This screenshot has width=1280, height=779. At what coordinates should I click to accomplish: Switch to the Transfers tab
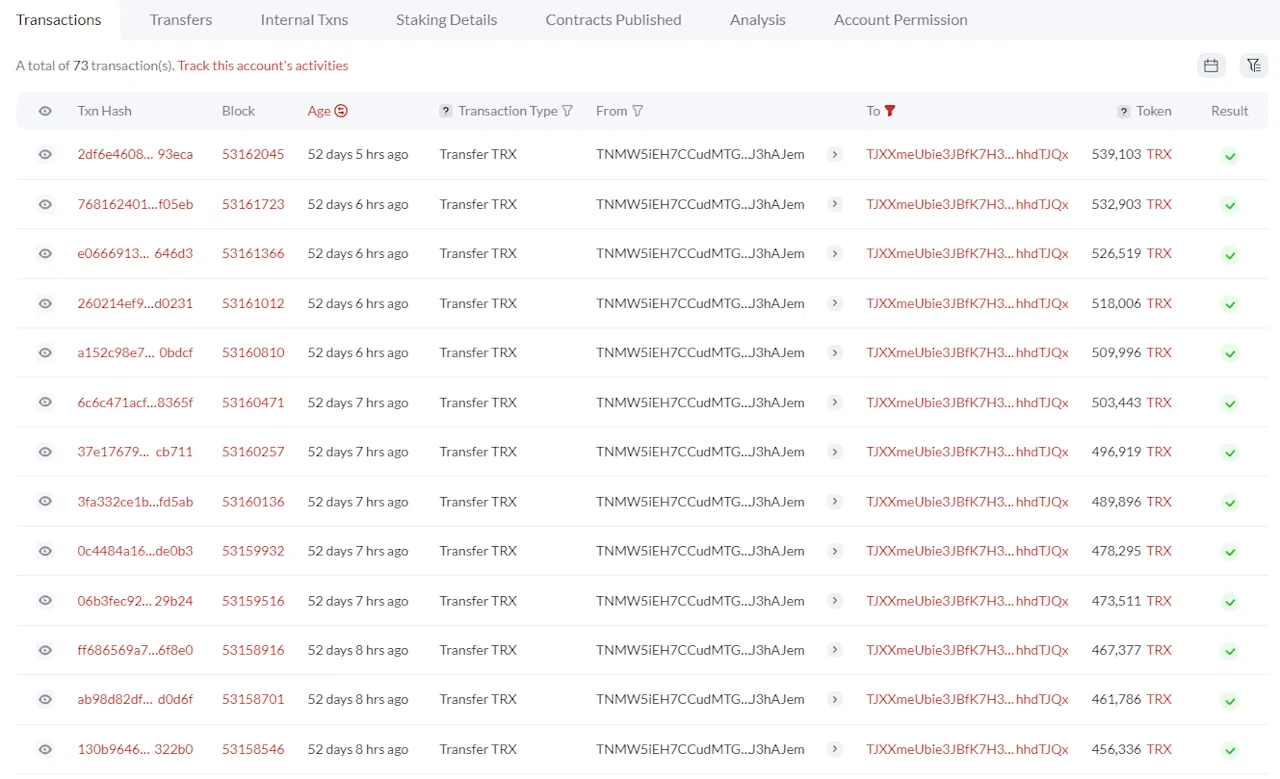coord(181,20)
